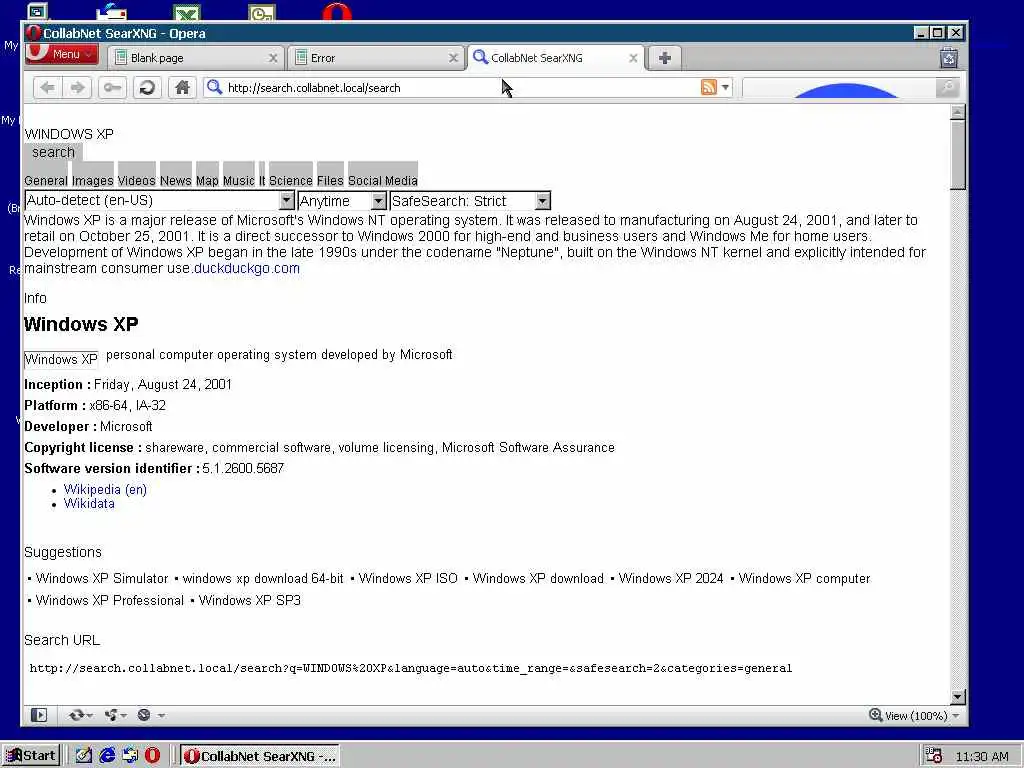Image resolution: width=1024 pixels, height=768 pixels.
Task: Reload the current page
Action: tap(147, 88)
